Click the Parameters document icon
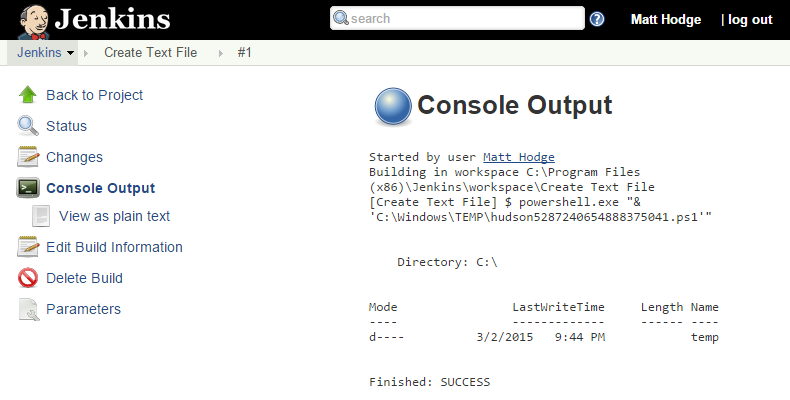 click(x=28, y=309)
